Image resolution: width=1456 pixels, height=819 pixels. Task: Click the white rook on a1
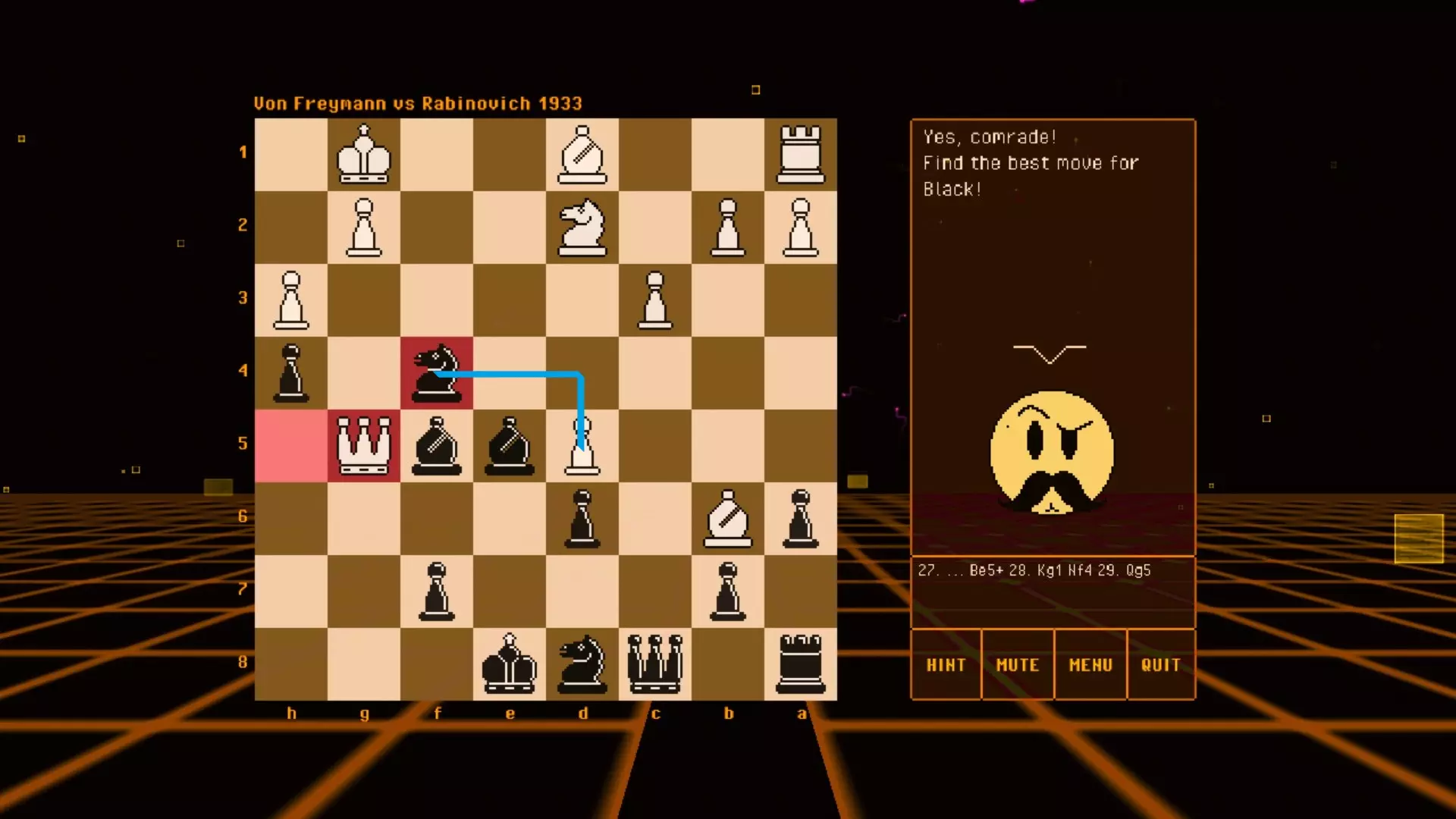click(x=800, y=155)
